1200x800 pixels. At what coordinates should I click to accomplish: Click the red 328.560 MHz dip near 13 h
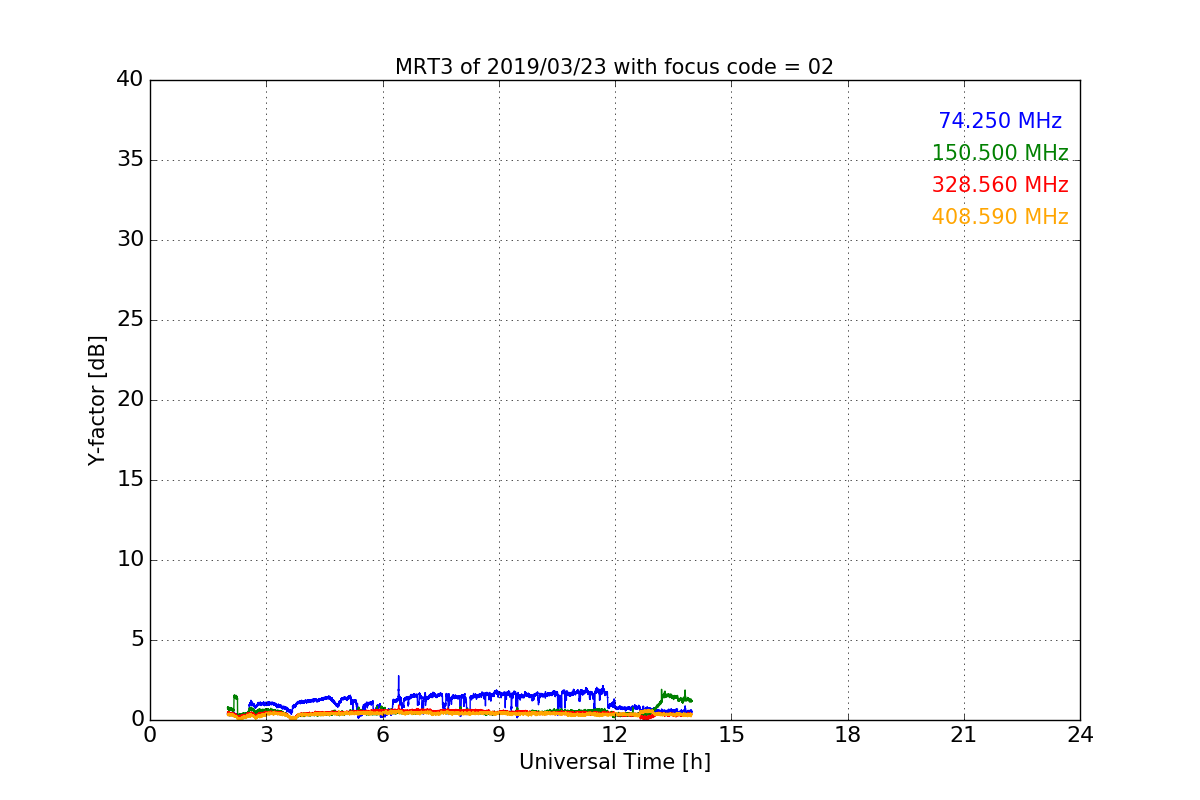[647, 716]
